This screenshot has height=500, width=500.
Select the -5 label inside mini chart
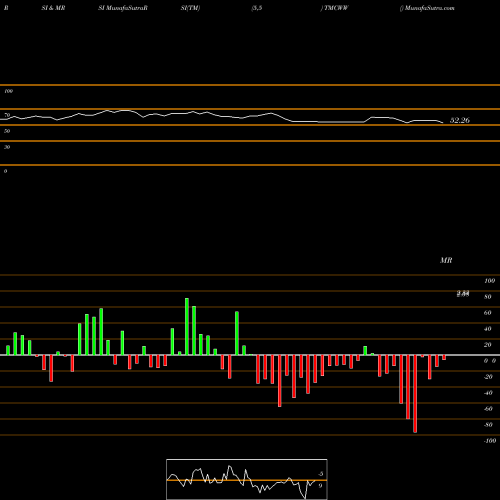click(320, 474)
